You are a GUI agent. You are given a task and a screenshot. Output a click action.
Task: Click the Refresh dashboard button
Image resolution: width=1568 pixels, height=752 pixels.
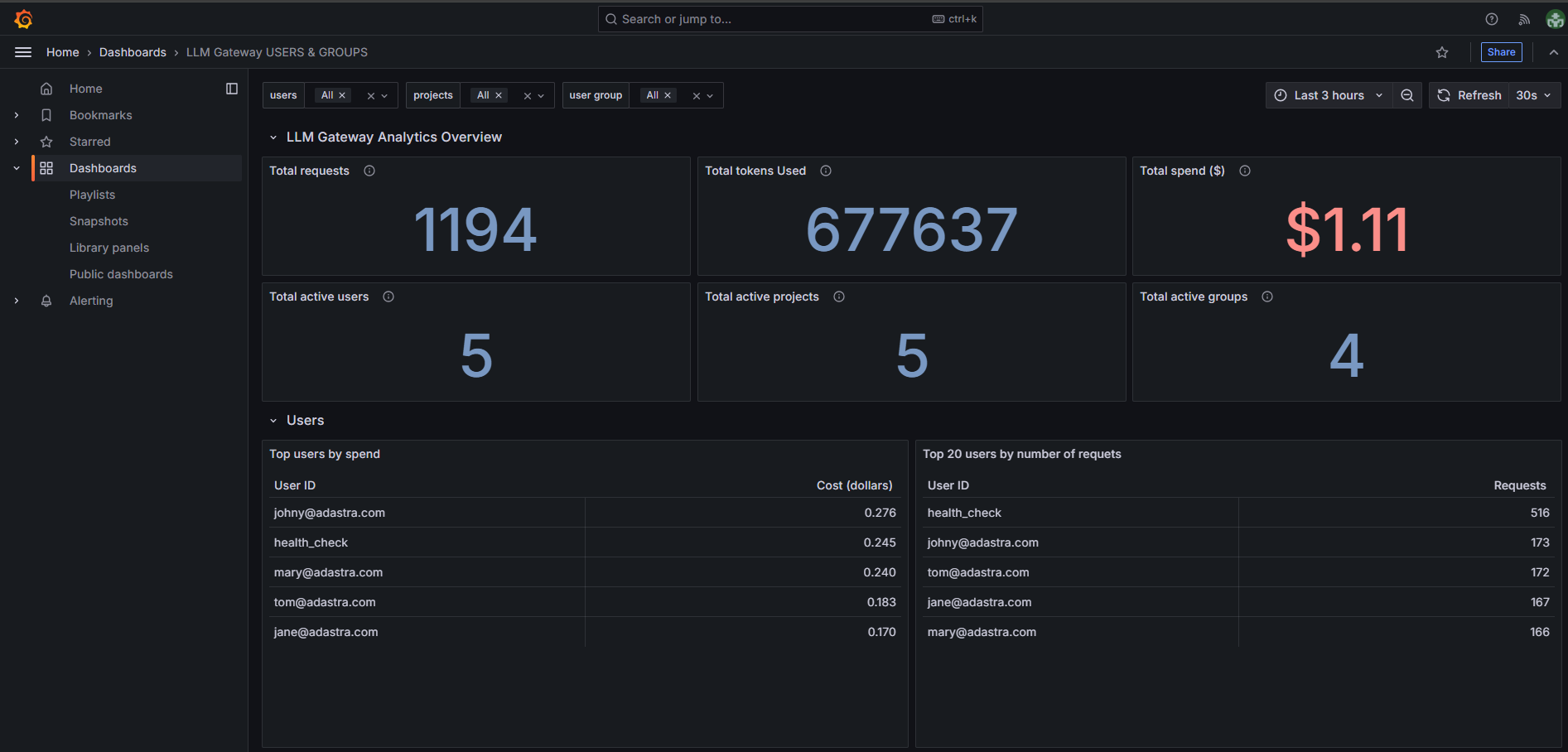tap(1469, 95)
